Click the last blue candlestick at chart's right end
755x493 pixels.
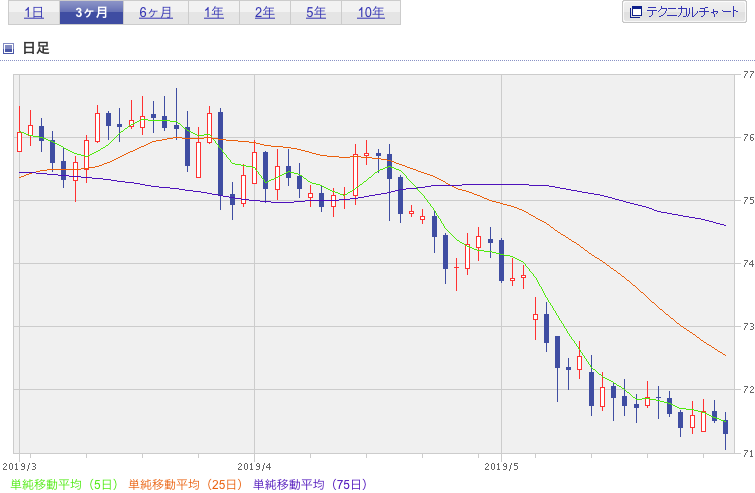click(x=726, y=427)
